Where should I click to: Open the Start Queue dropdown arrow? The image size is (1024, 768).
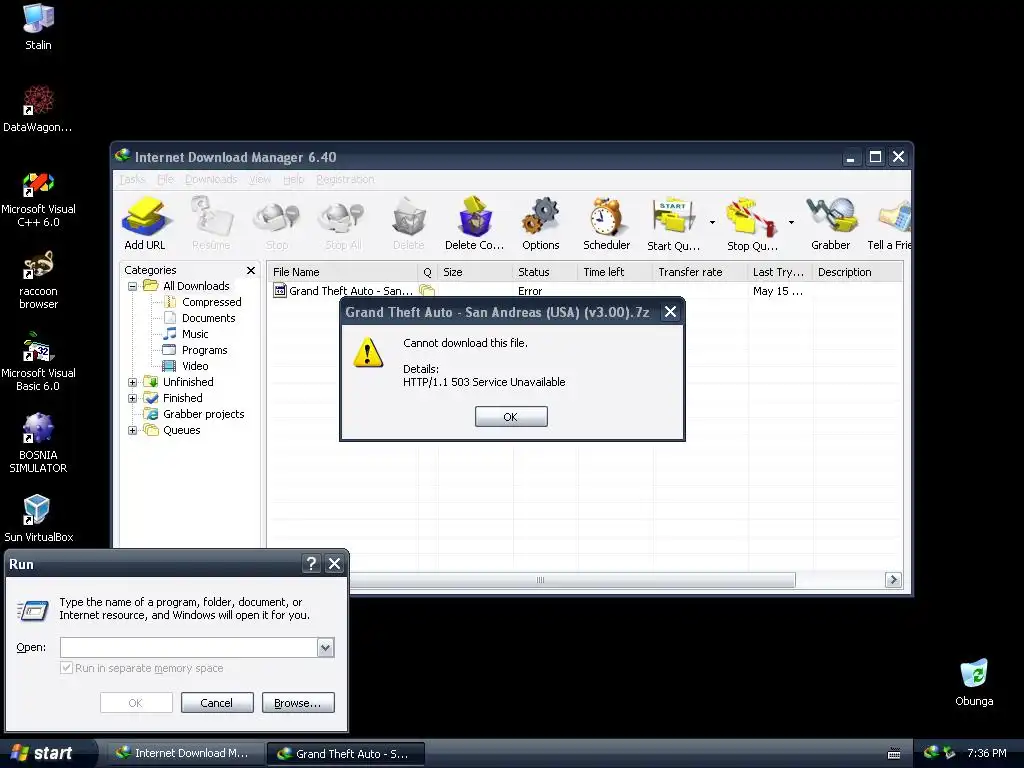coord(712,223)
